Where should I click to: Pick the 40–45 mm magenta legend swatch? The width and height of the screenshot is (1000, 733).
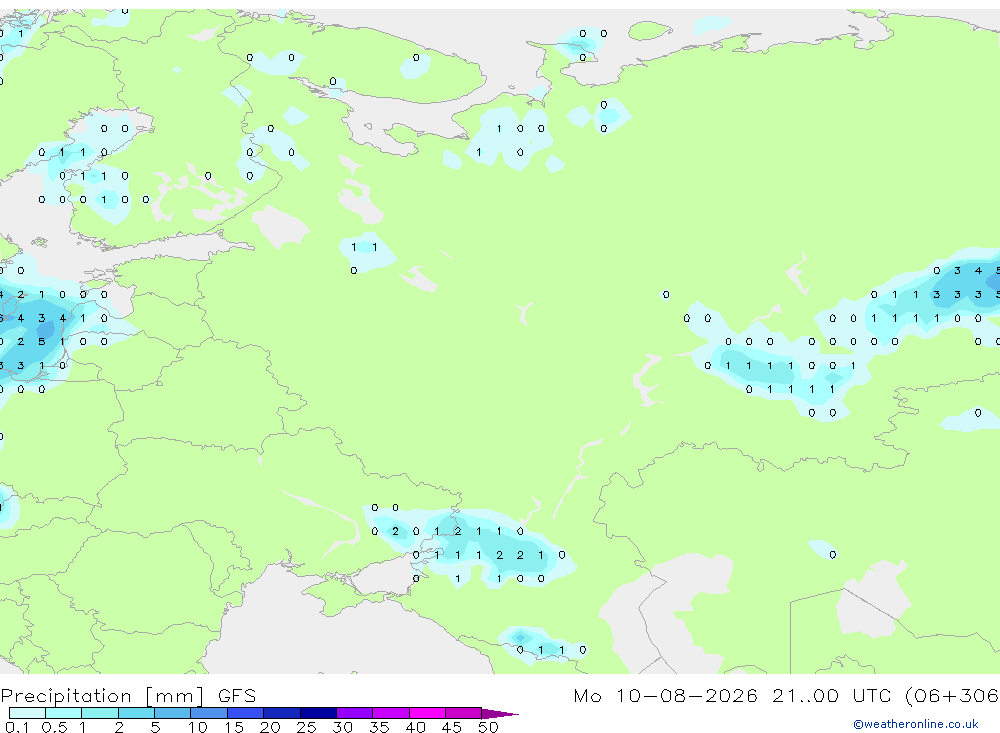point(427,713)
